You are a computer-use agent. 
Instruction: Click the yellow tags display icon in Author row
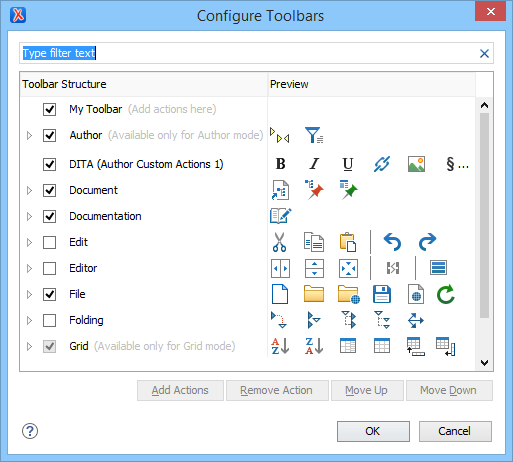280,135
